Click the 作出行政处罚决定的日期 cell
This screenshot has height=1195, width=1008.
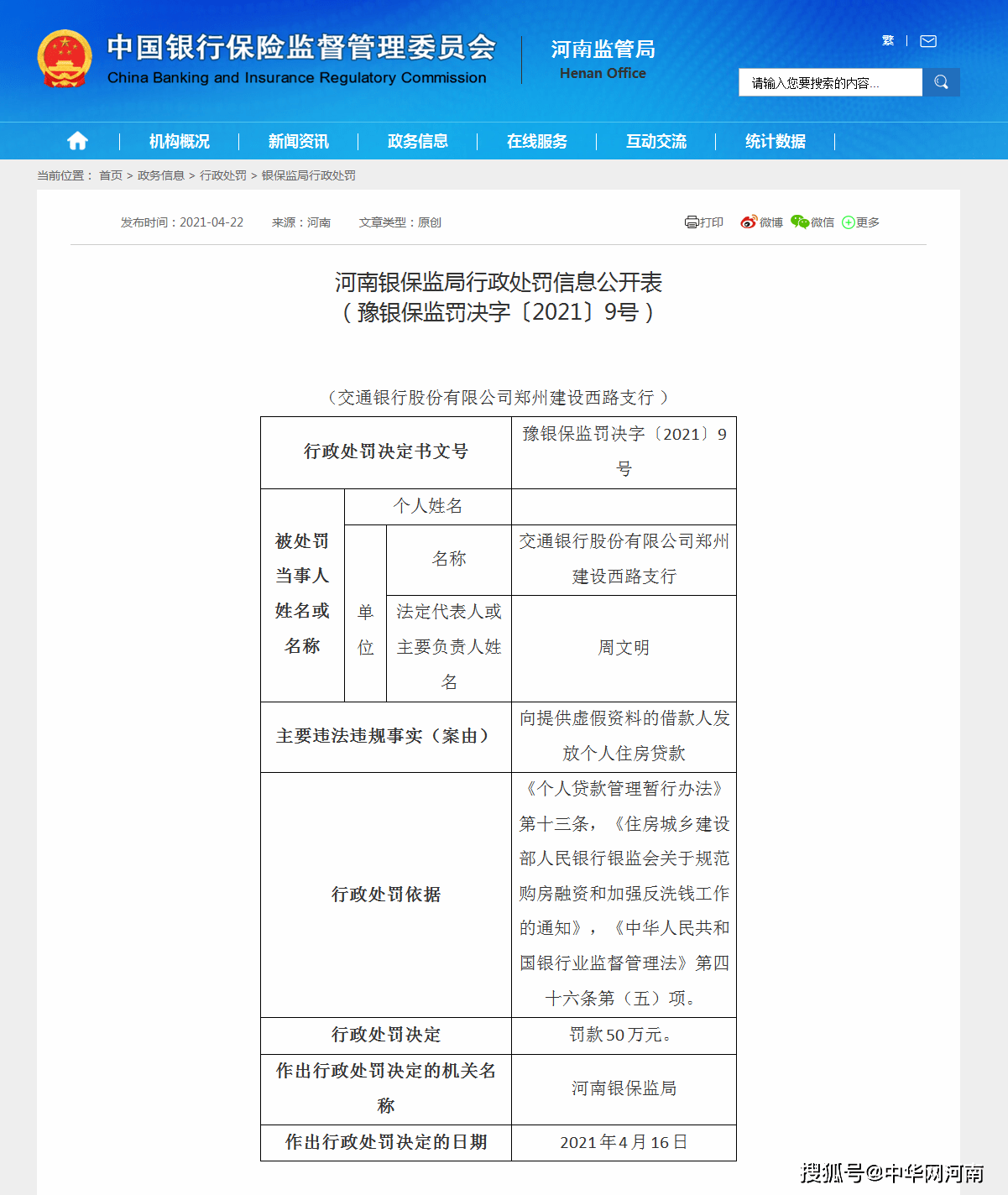coord(386,1143)
